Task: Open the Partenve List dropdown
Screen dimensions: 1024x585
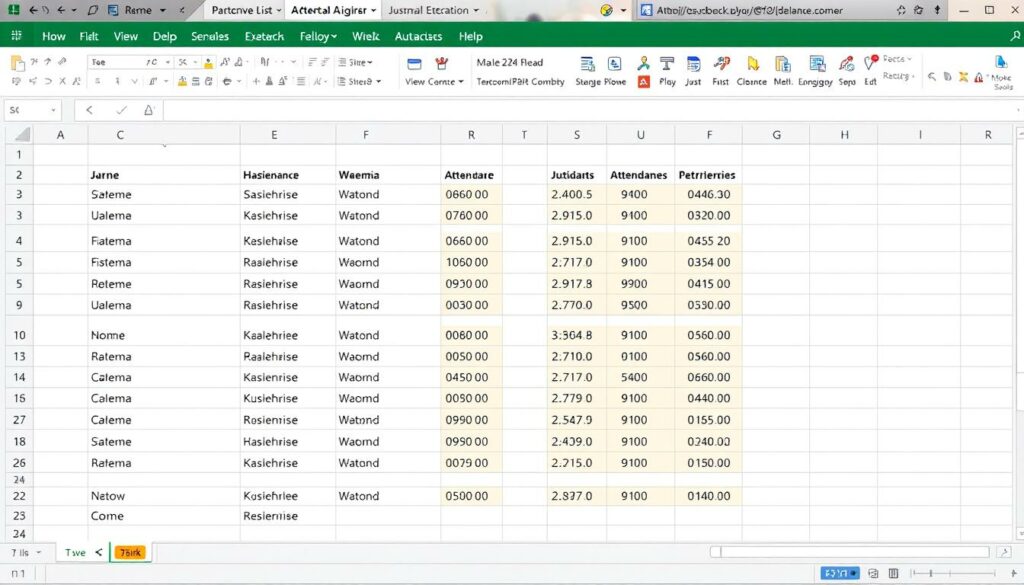Action: (280, 10)
